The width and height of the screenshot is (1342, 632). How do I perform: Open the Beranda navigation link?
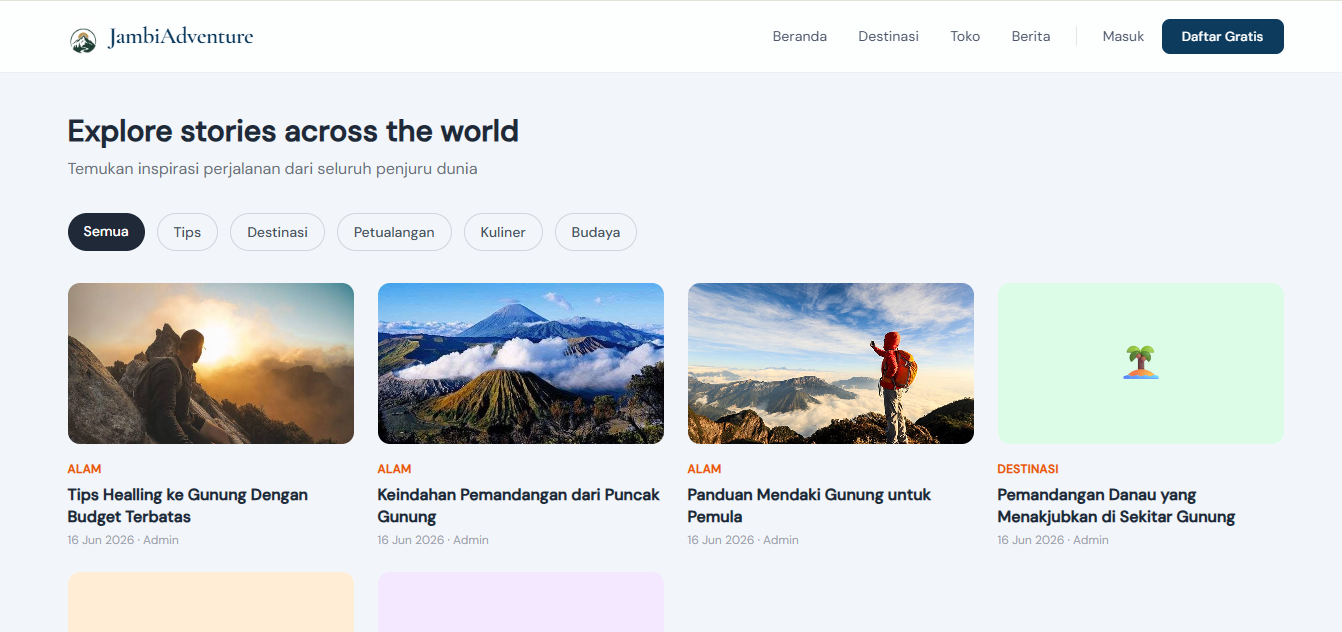(x=800, y=36)
